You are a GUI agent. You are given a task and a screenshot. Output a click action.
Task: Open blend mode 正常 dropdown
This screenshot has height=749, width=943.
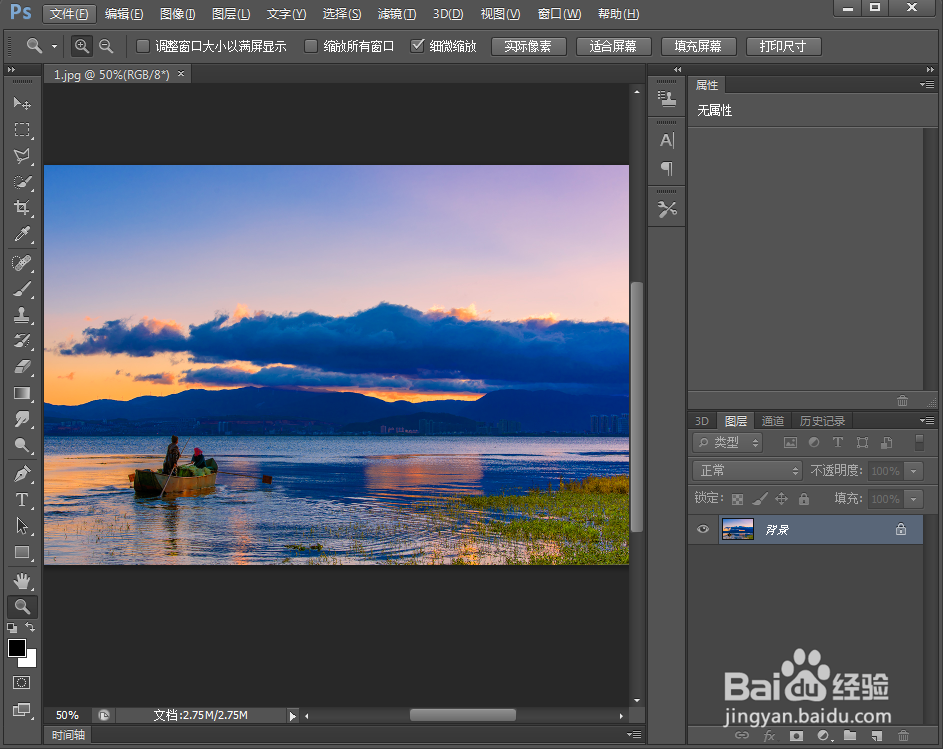[748, 470]
